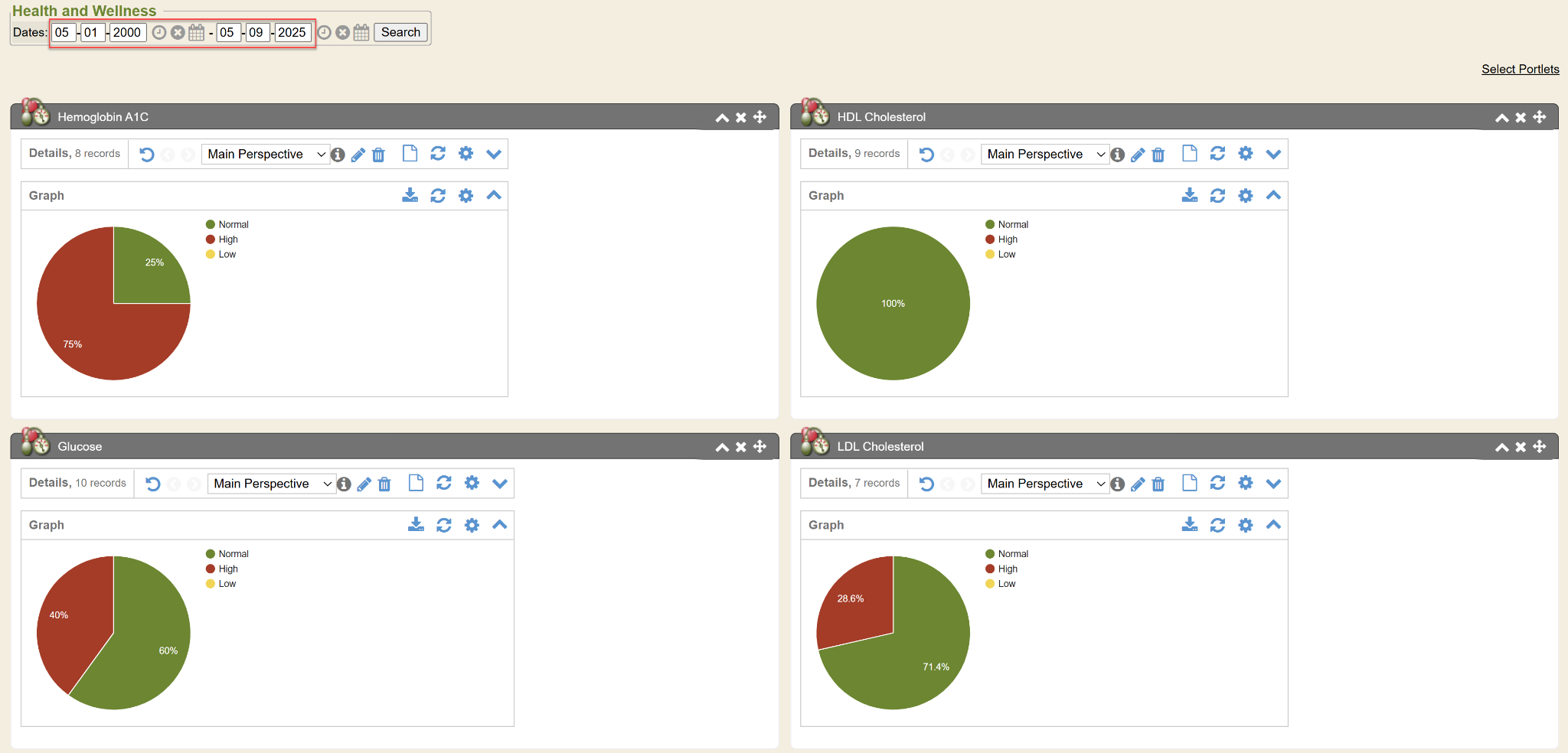Download the LDL Cholesterol graph

point(1189,525)
